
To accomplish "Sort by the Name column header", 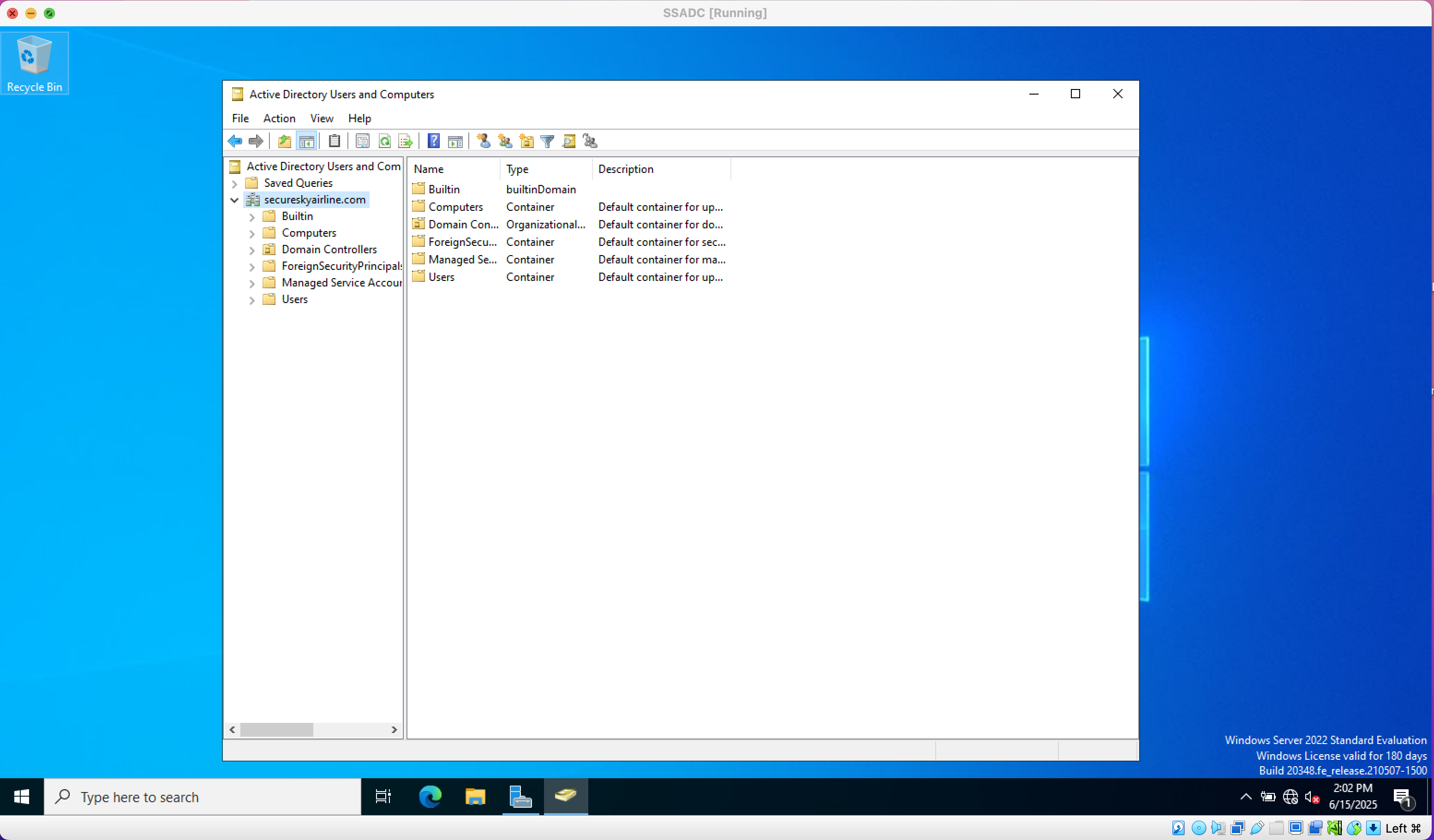I will pyautogui.click(x=454, y=169).
